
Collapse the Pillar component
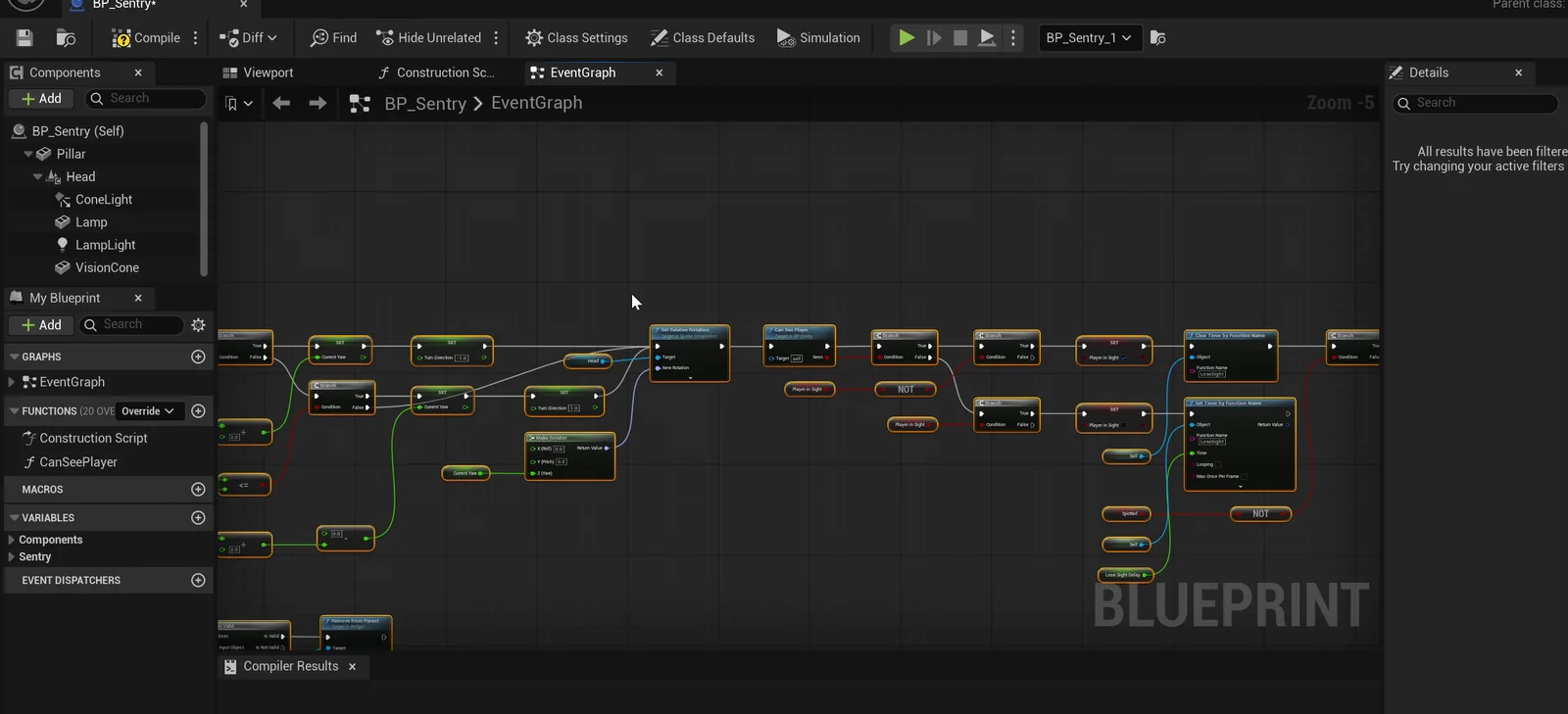pyautogui.click(x=28, y=154)
